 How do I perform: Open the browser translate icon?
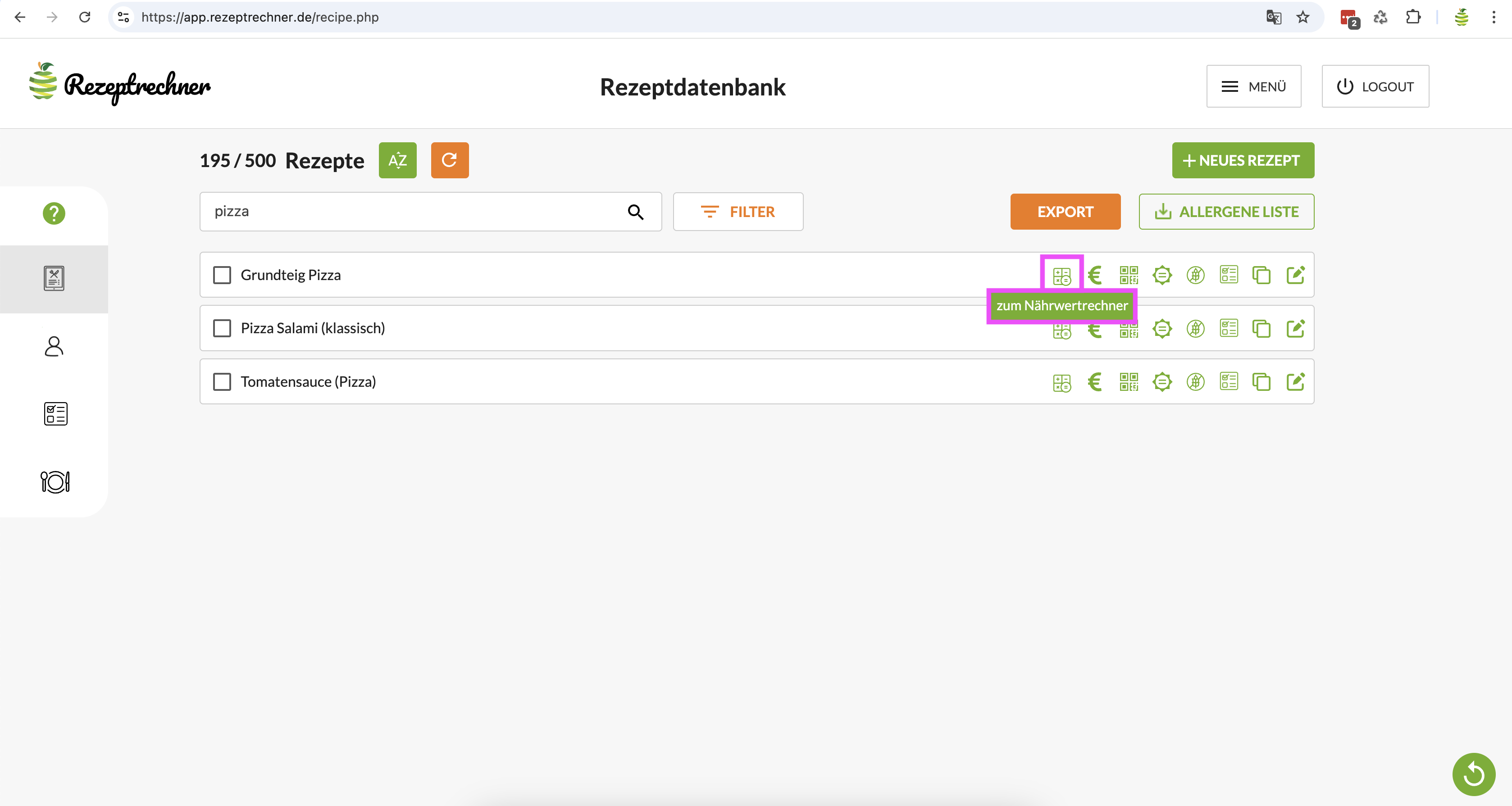(1274, 17)
